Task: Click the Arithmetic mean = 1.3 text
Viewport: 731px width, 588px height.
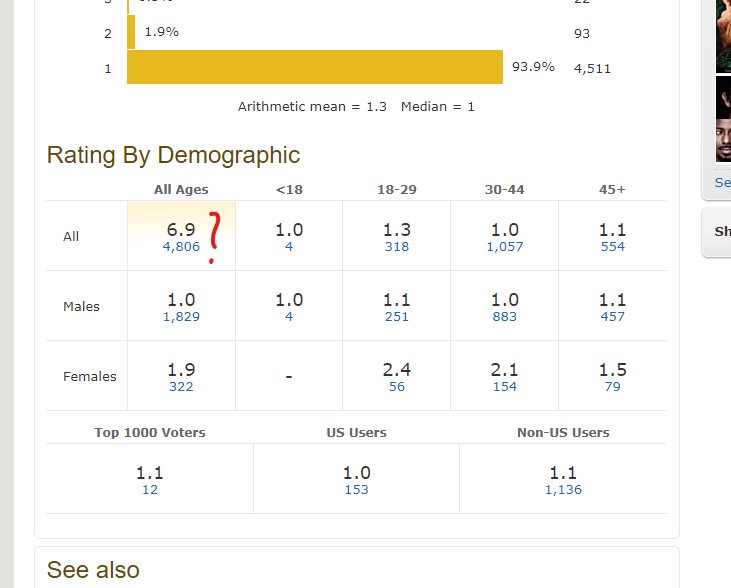Action: point(312,107)
